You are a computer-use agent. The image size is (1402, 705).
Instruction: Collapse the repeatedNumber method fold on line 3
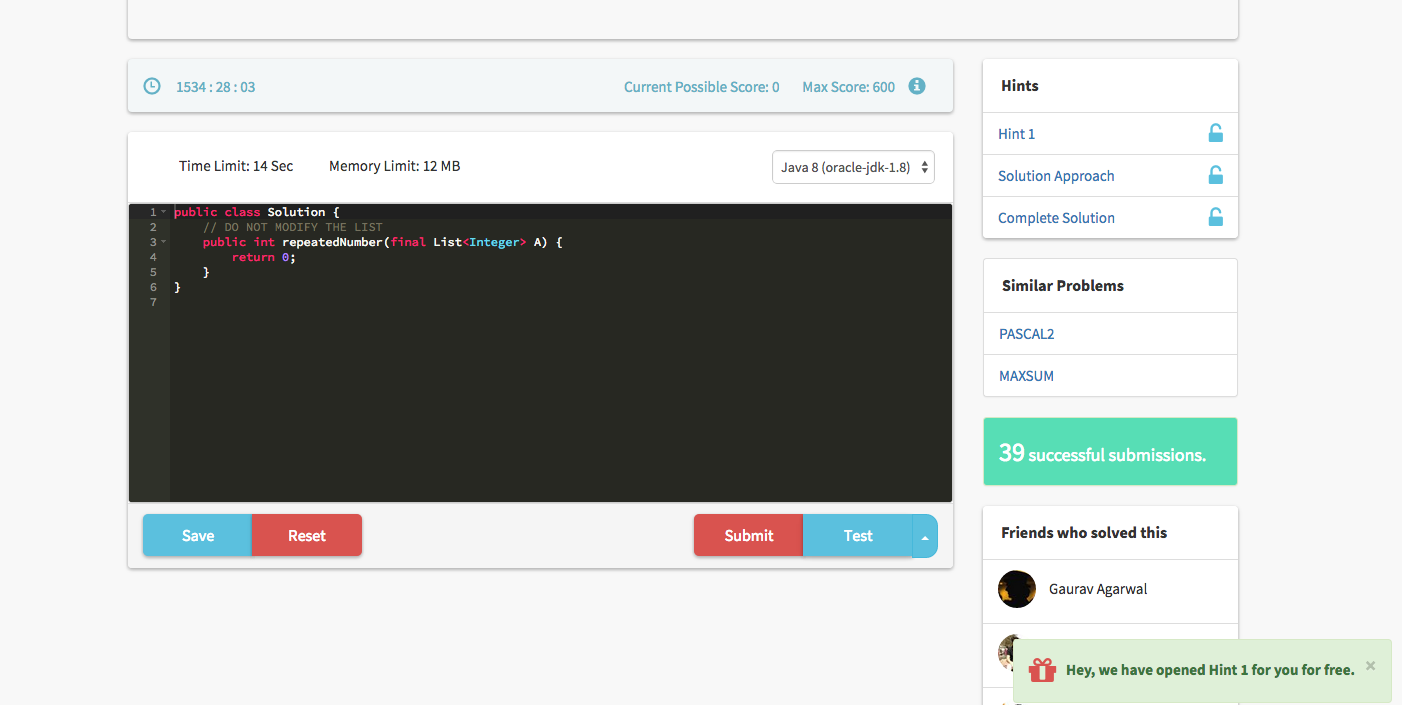click(164, 242)
